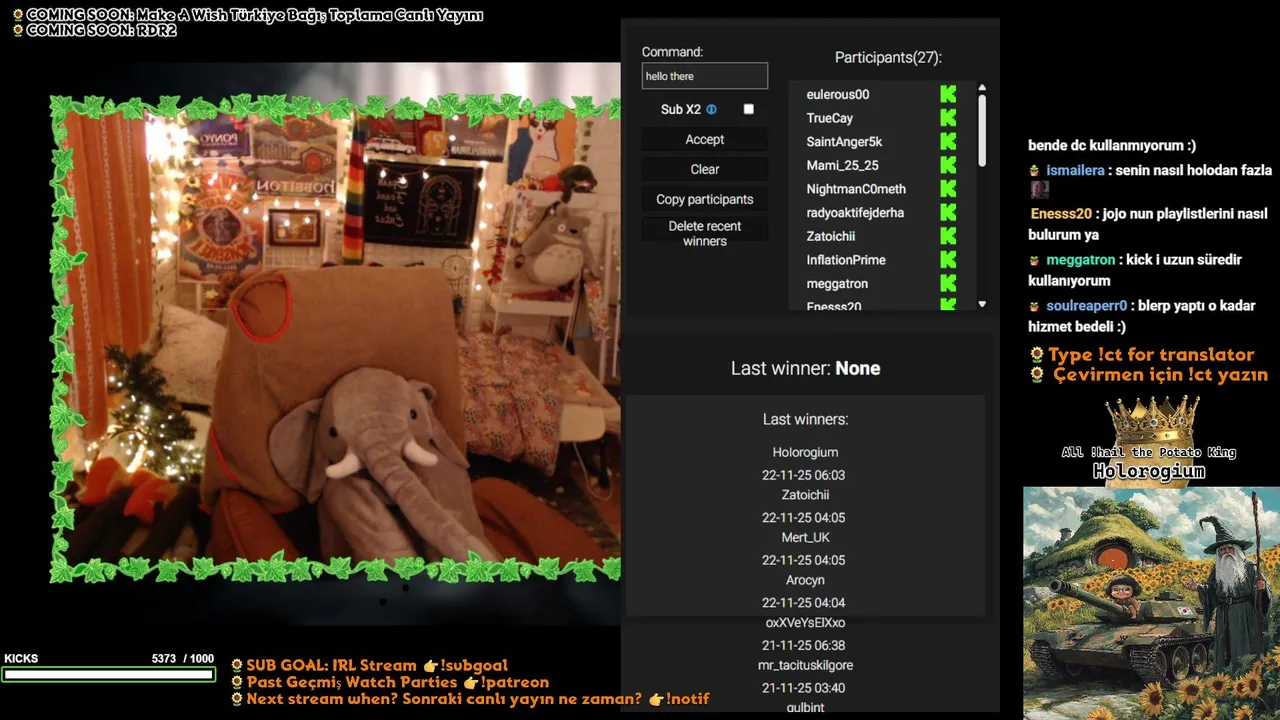Viewport: 1280px width, 720px height.
Task: Select participant NightmanC0meth name
Action: click(856, 189)
